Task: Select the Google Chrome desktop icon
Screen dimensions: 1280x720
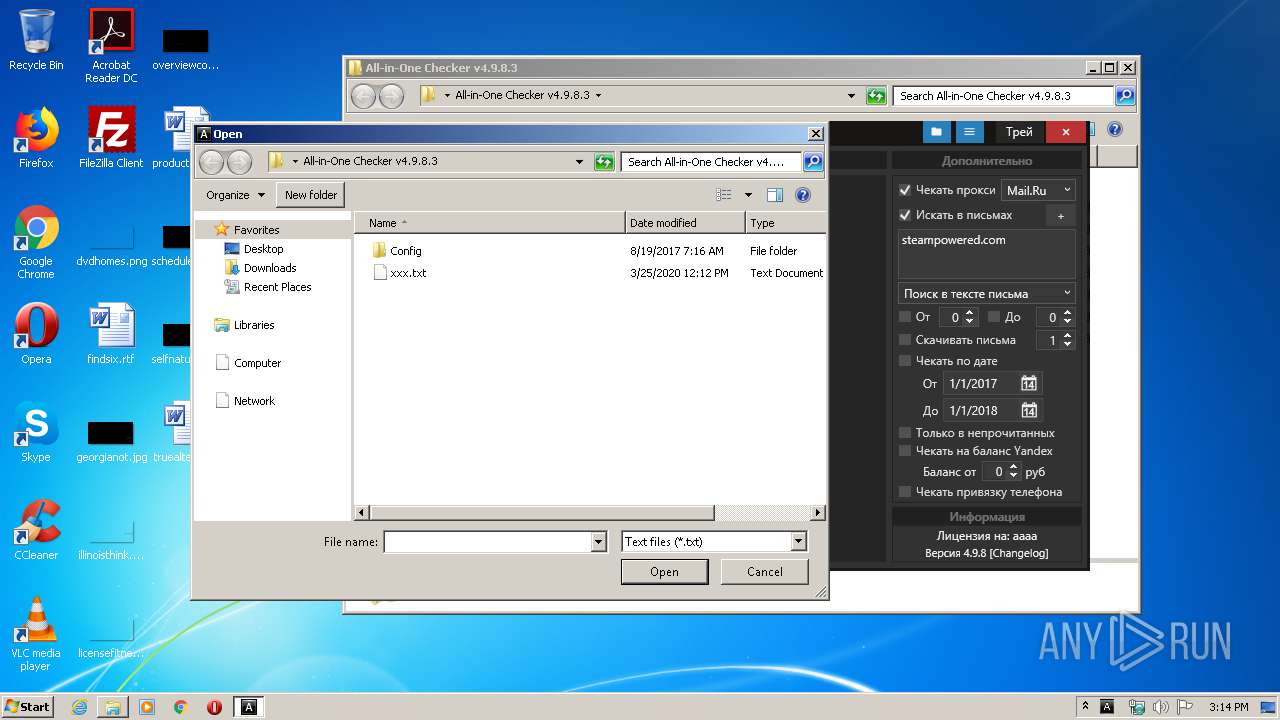Action: (x=36, y=242)
